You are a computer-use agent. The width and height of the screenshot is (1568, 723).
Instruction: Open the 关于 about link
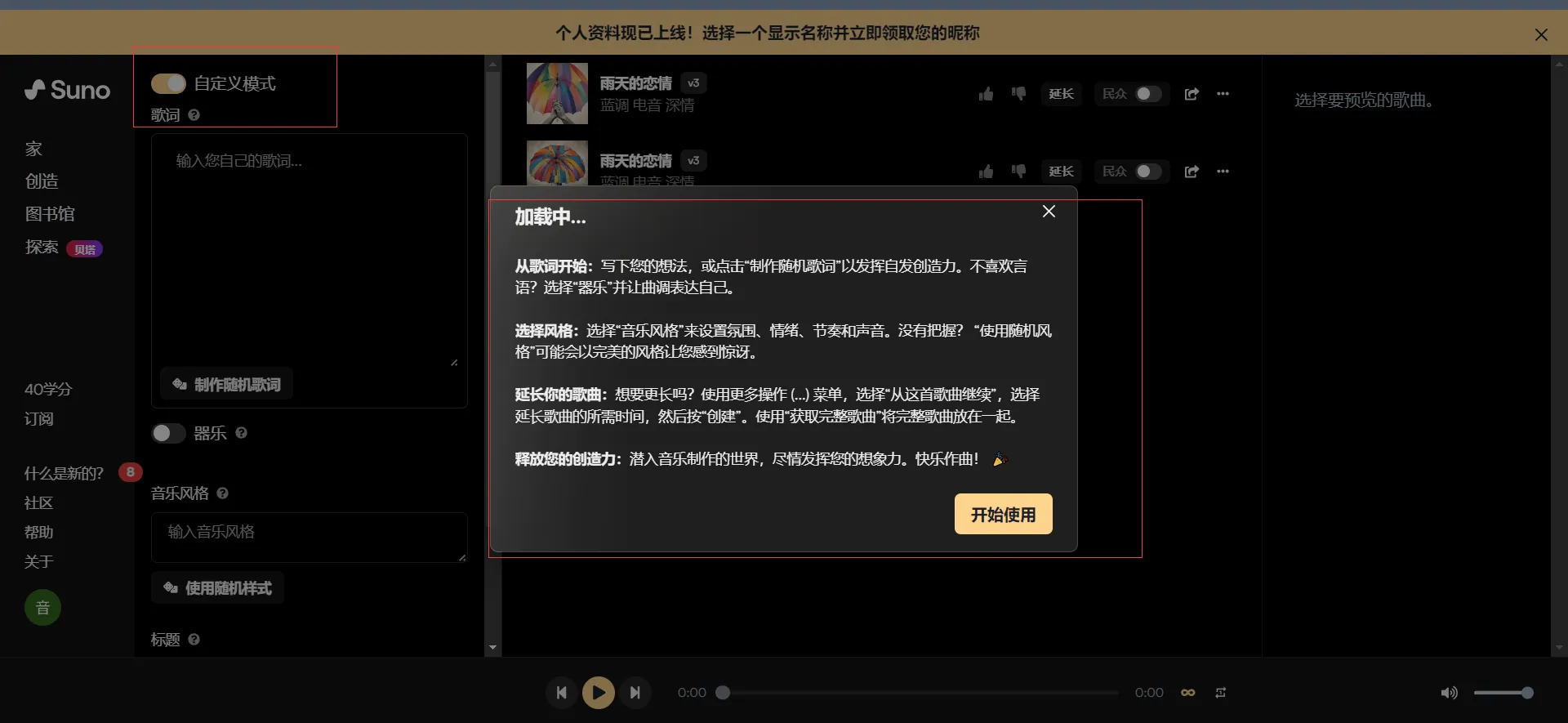click(38, 562)
